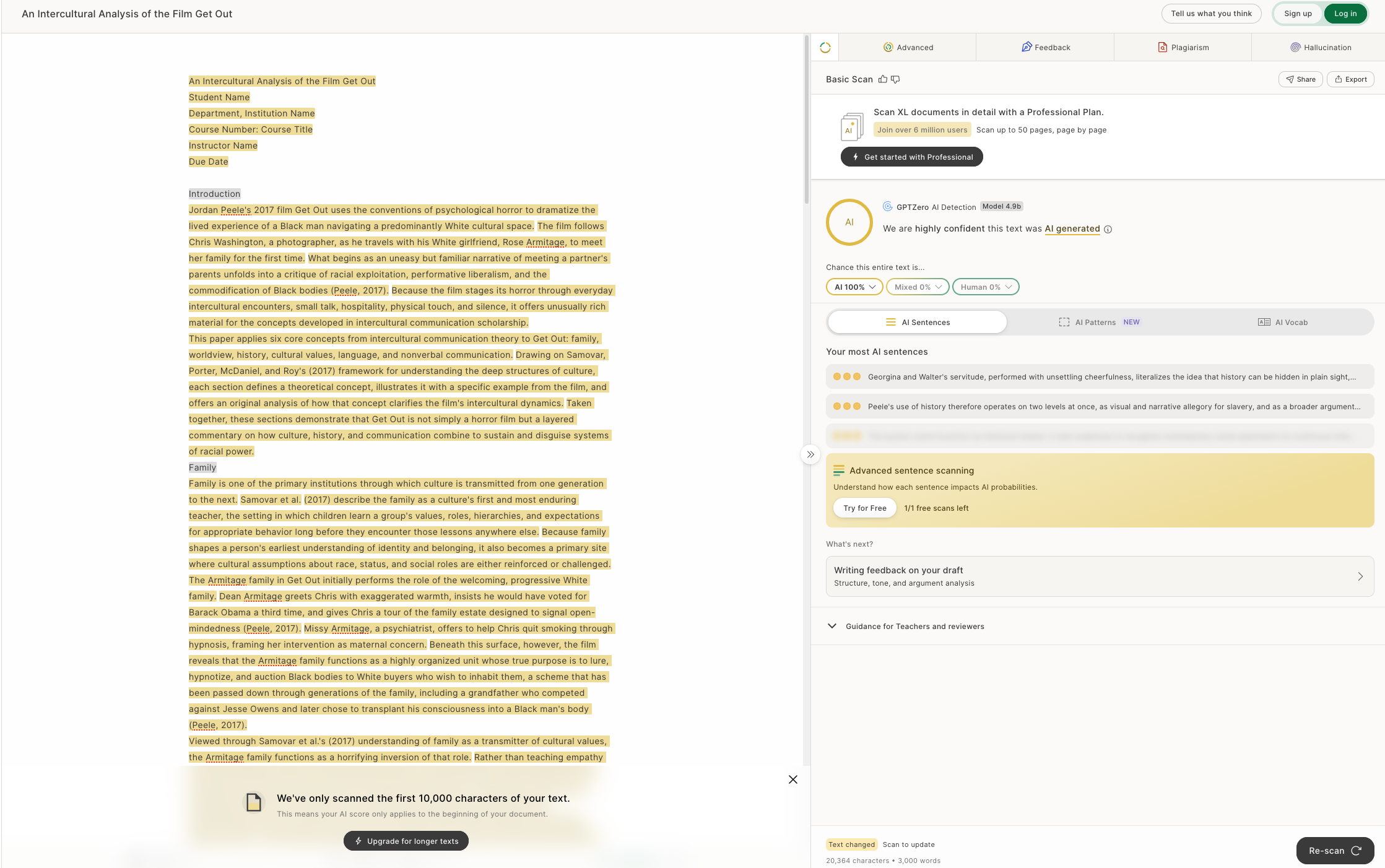
Task: Select the Georgina and Walter's servitude sentence
Action: tap(1100, 376)
